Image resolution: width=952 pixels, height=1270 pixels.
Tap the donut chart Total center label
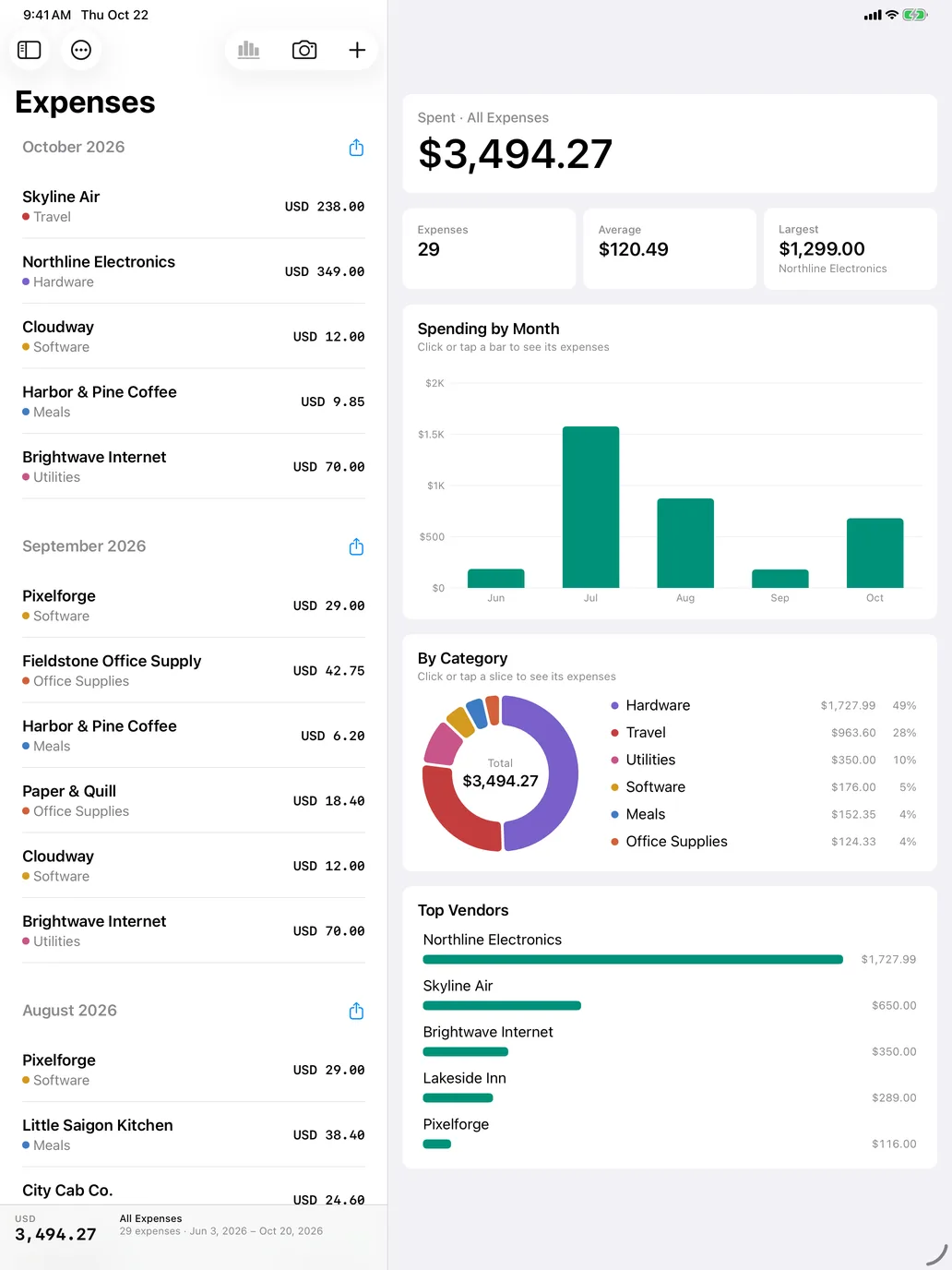pos(500,773)
